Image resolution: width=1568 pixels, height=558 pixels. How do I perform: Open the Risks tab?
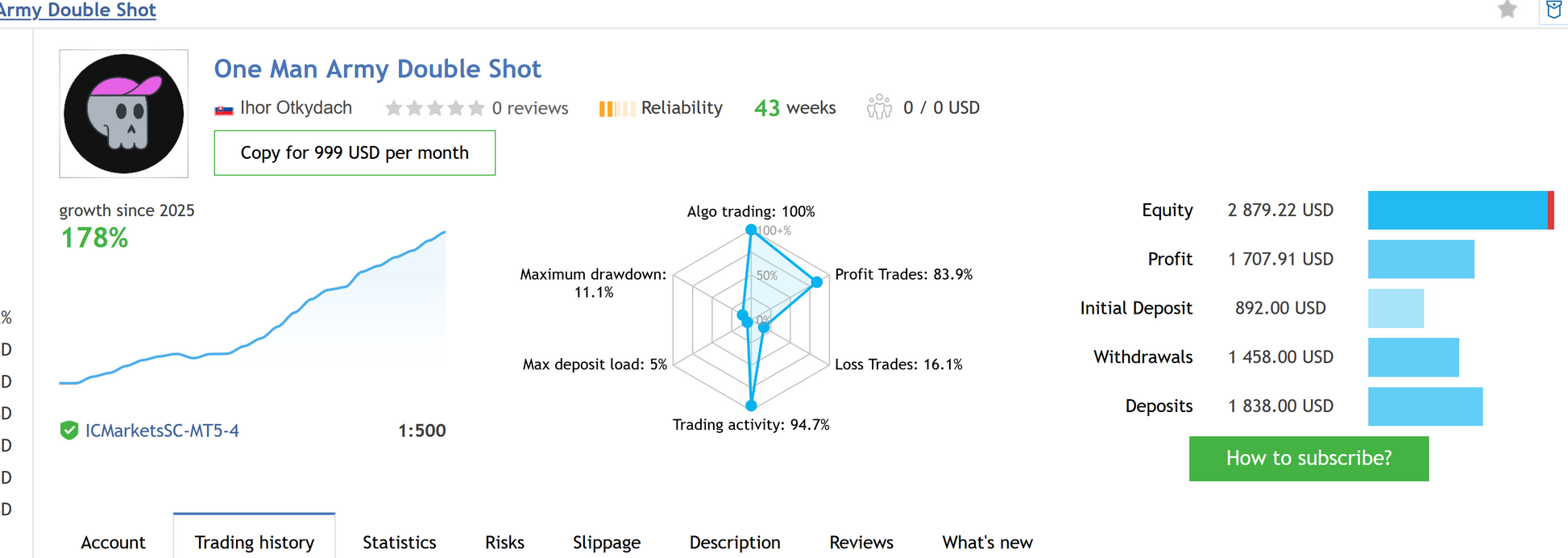tap(504, 542)
